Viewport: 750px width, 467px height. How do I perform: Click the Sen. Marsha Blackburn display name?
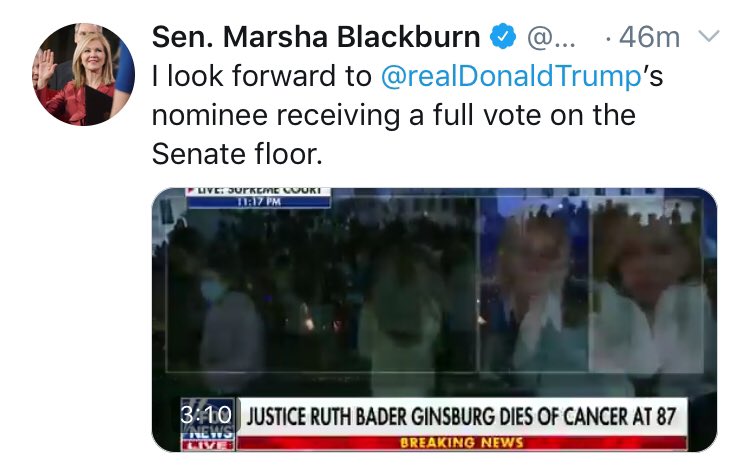pos(316,37)
